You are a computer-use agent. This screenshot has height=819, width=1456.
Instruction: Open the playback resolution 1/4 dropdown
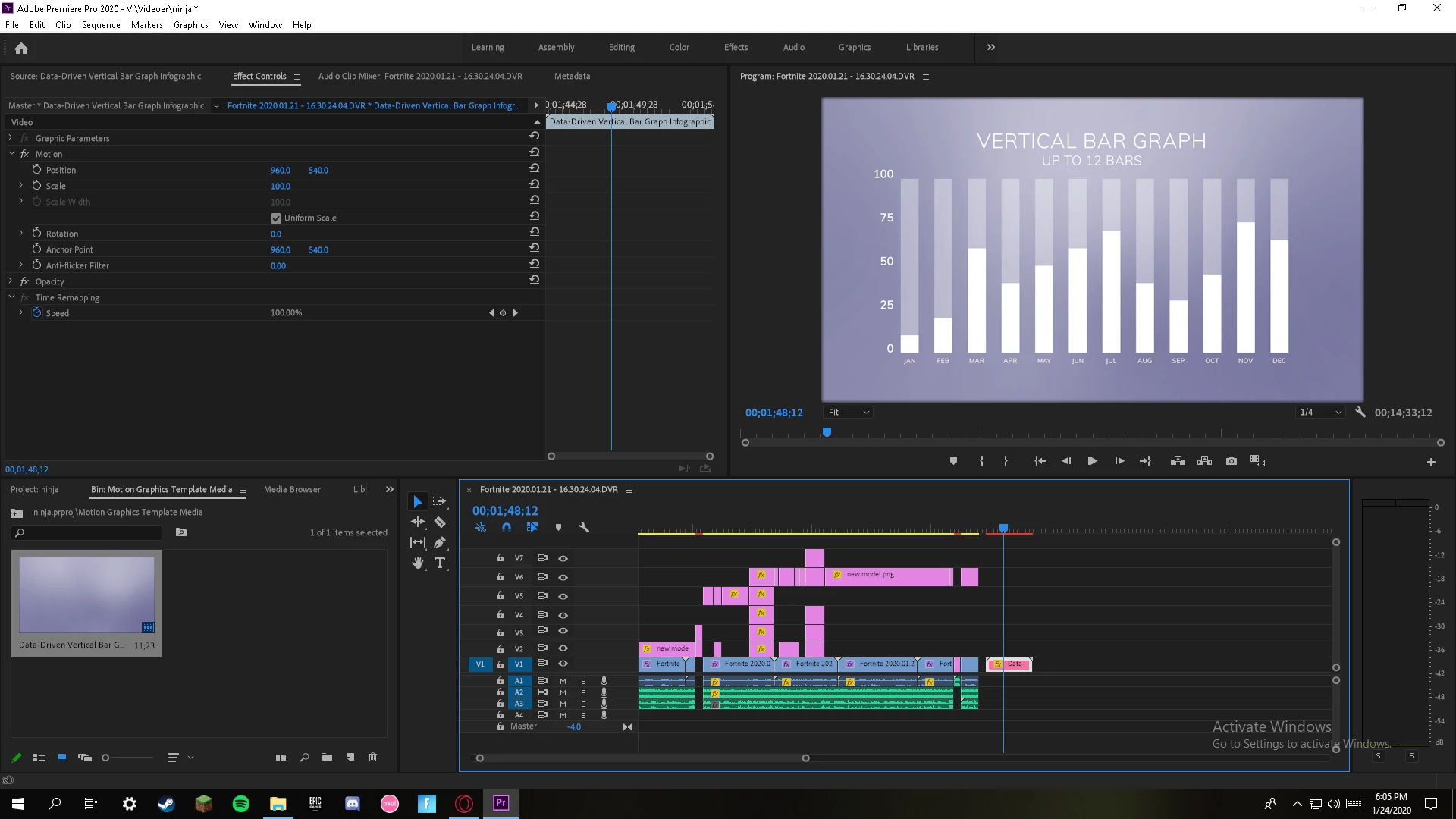tap(1321, 413)
